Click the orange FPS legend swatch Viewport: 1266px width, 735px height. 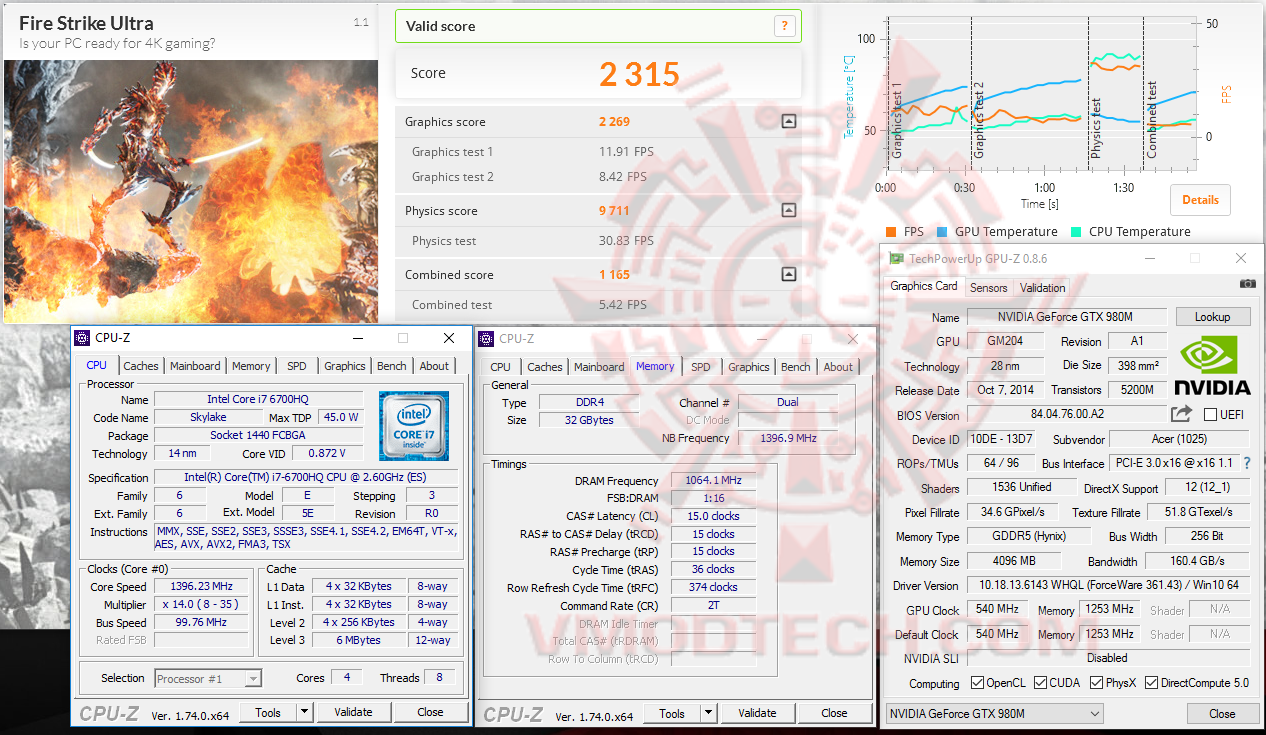891,232
